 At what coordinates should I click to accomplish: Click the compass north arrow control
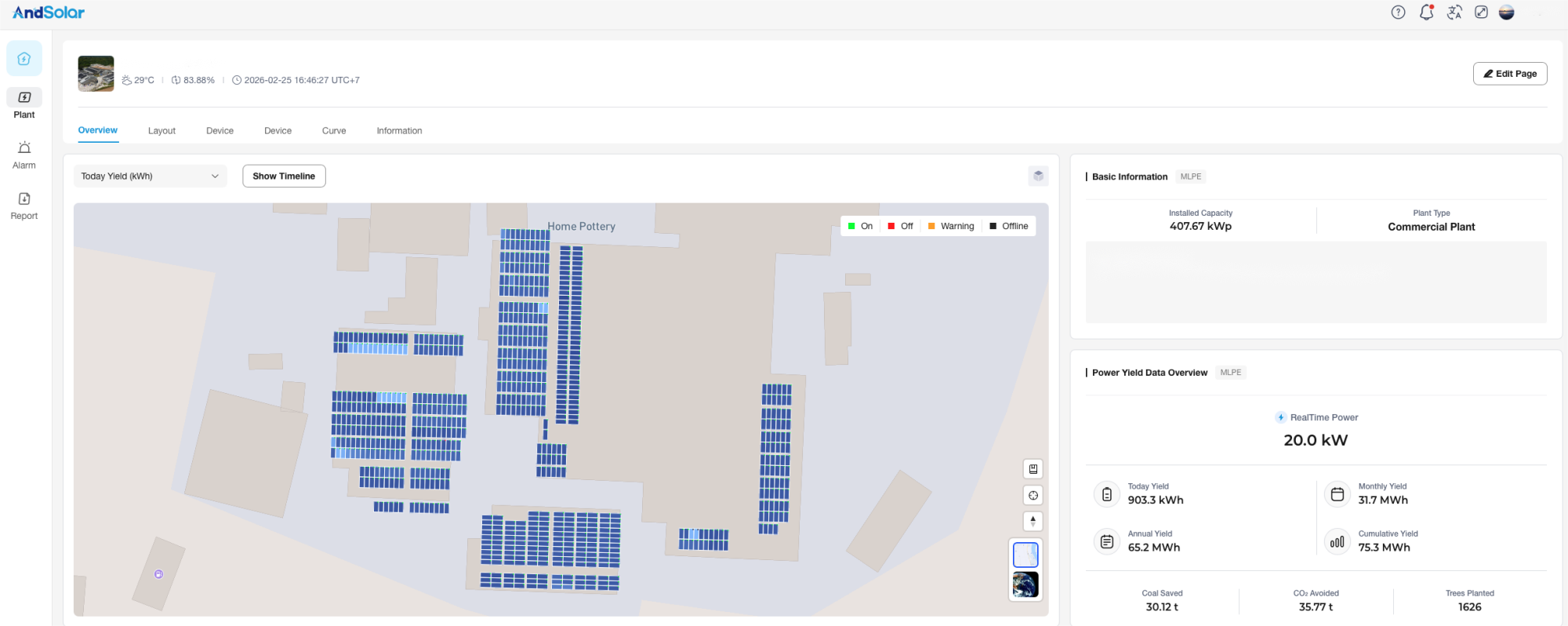coord(1033,521)
